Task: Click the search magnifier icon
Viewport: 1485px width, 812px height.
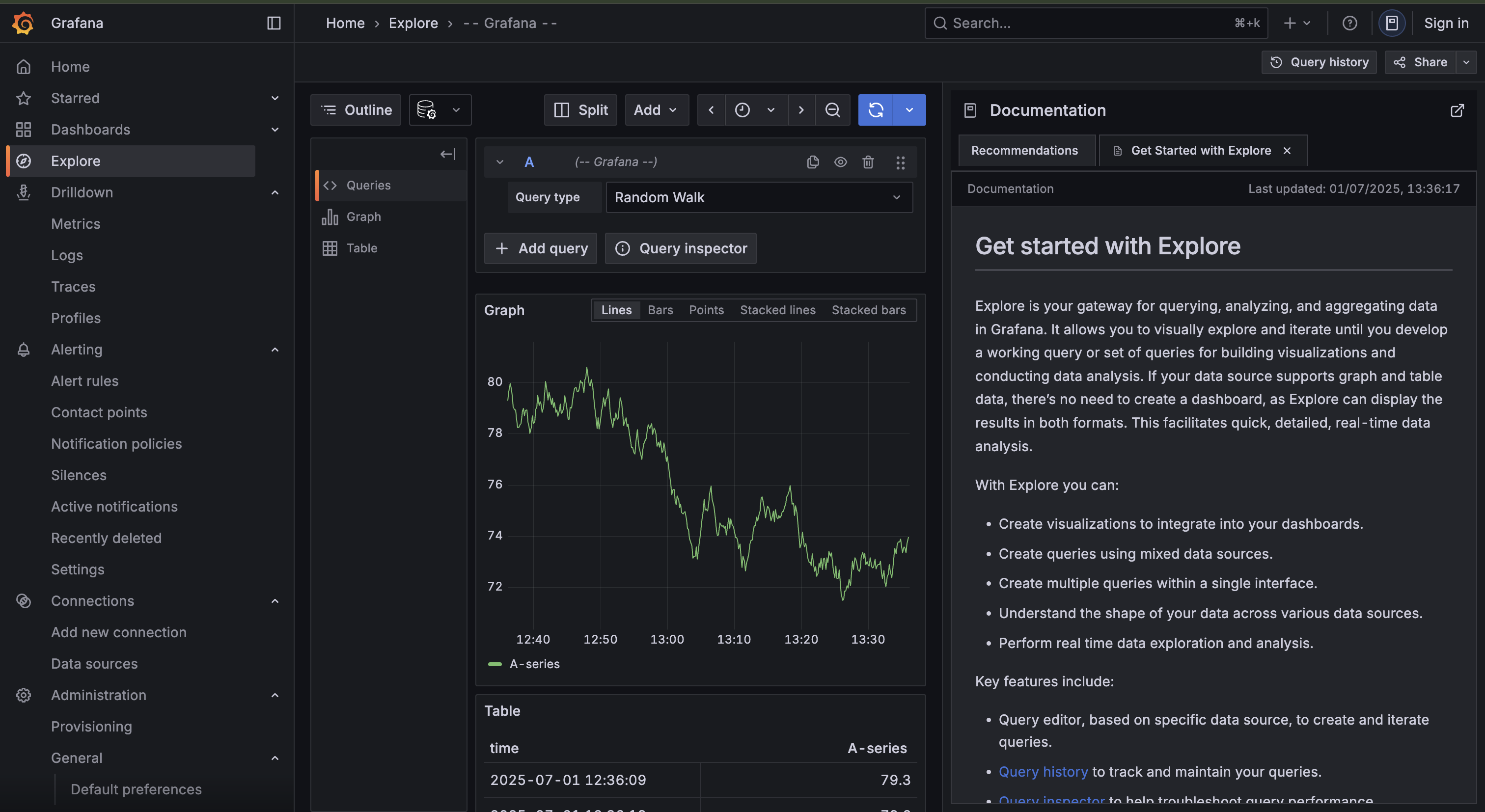Action: [x=940, y=23]
